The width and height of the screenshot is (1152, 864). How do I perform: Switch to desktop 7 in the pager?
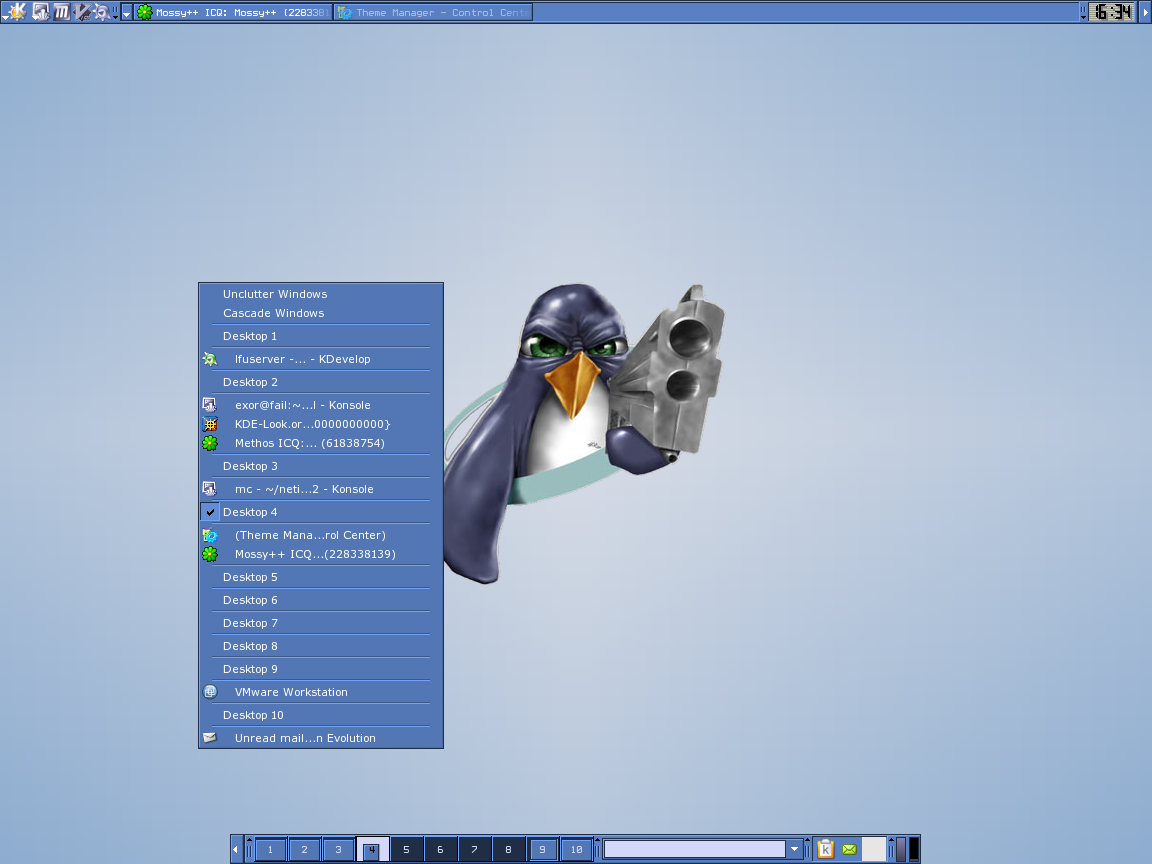[x=474, y=849]
